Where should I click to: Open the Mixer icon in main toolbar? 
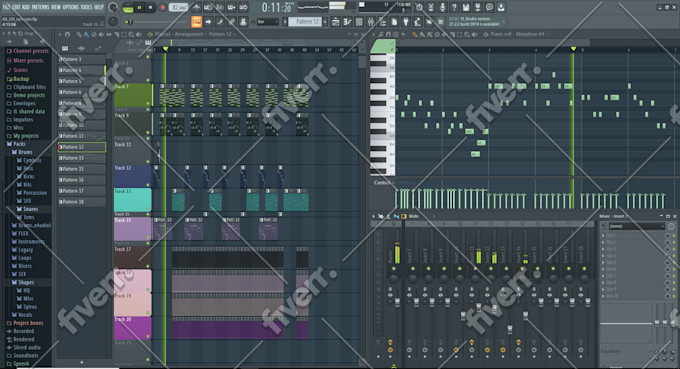(371, 22)
